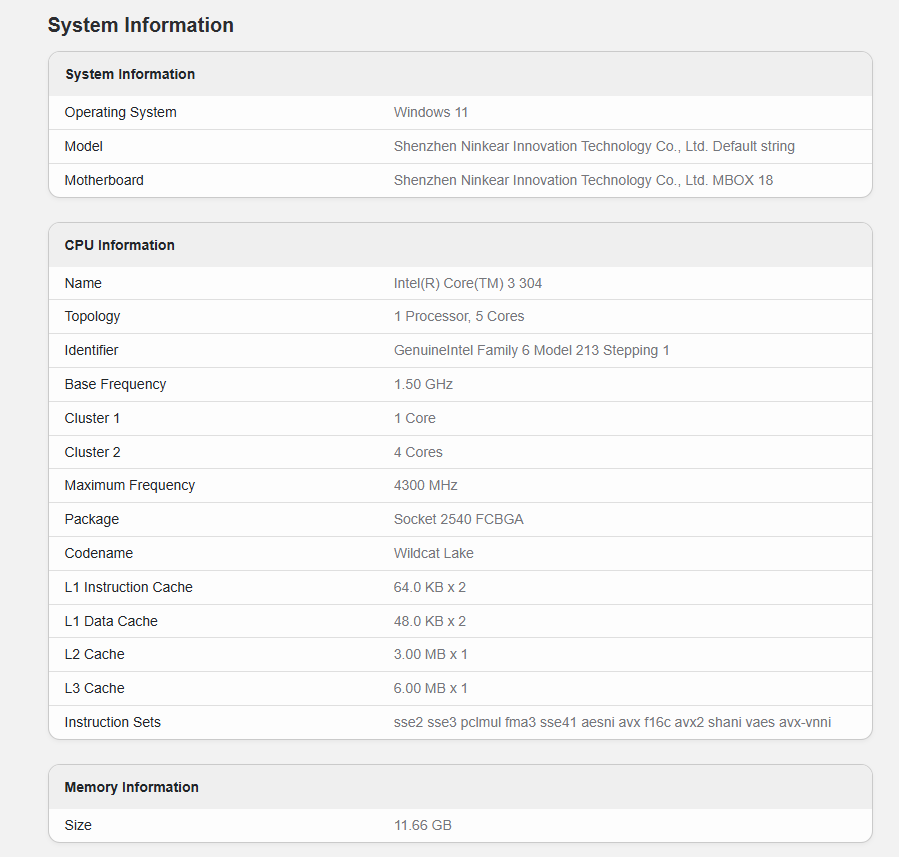Click the L1 Instruction Cache row label
This screenshot has width=899, height=857.
[128, 587]
